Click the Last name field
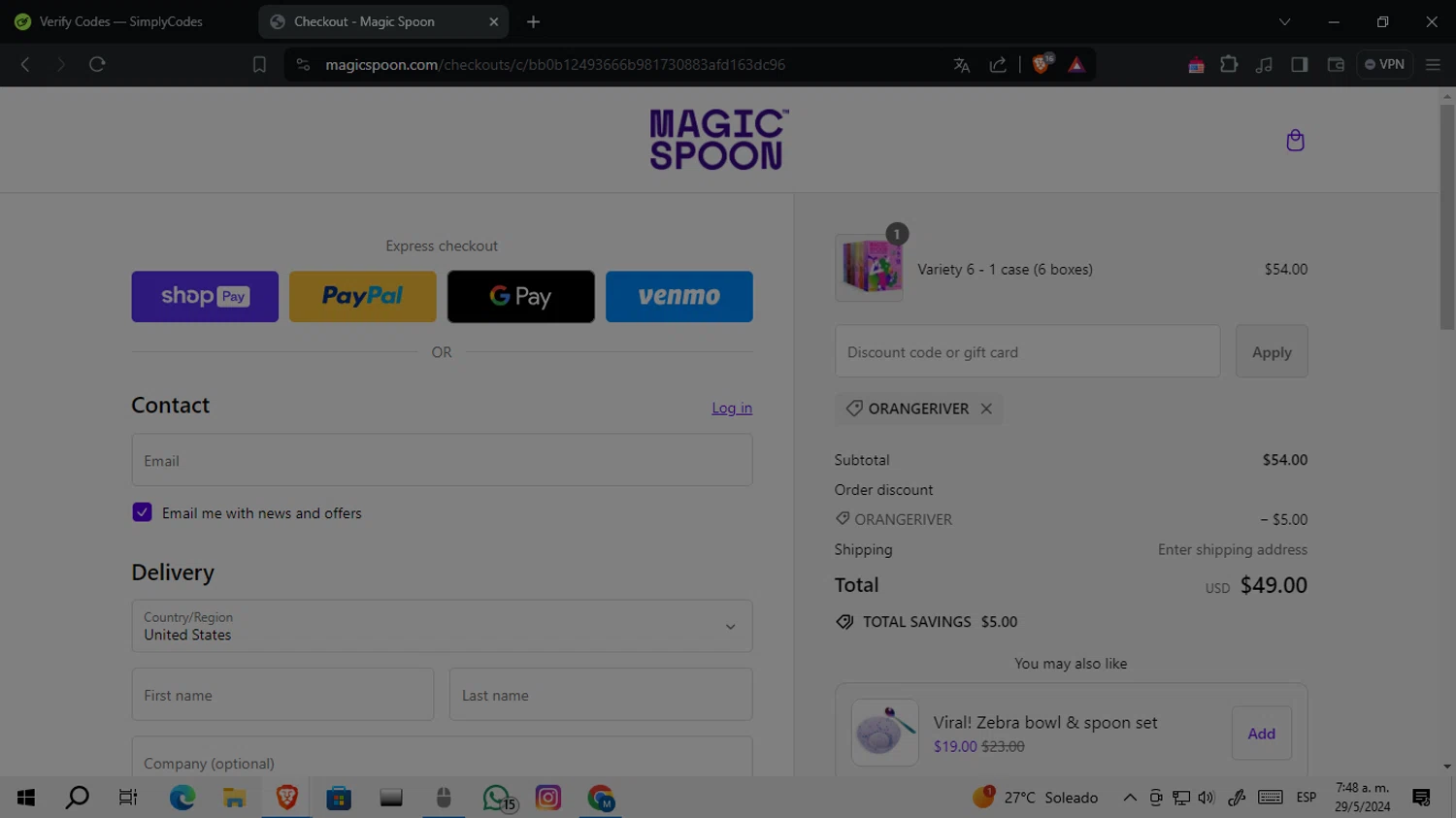 [x=601, y=695]
